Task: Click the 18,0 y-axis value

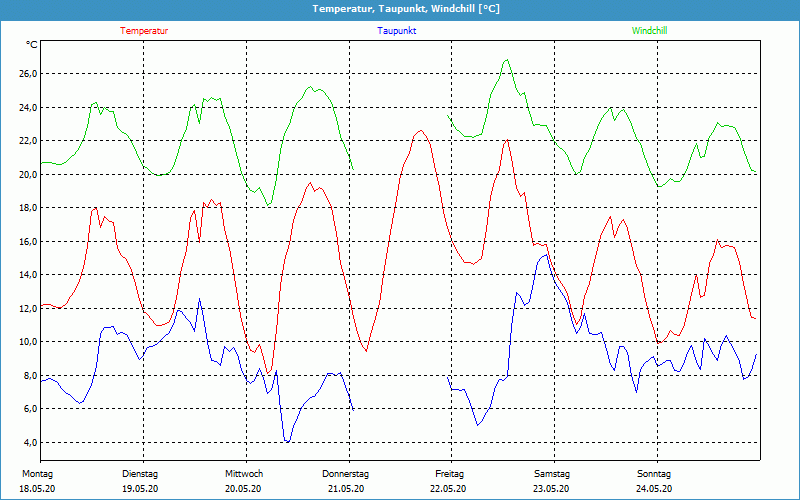Action: pyautogui.click(x=28, y=208)
